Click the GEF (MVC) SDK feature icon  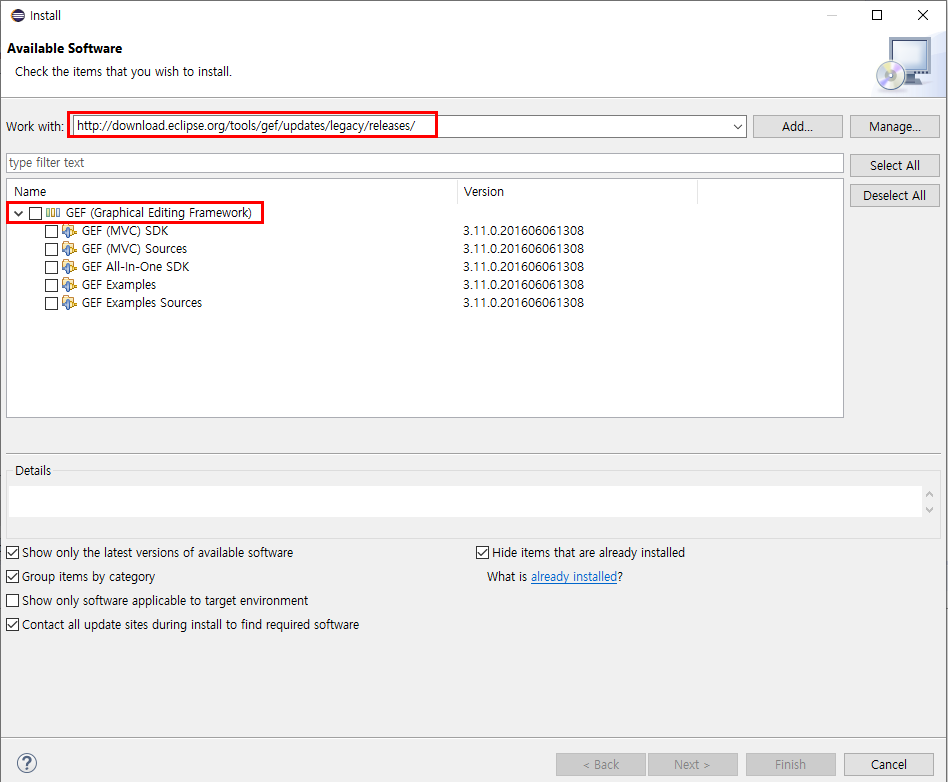coord(70,231)
